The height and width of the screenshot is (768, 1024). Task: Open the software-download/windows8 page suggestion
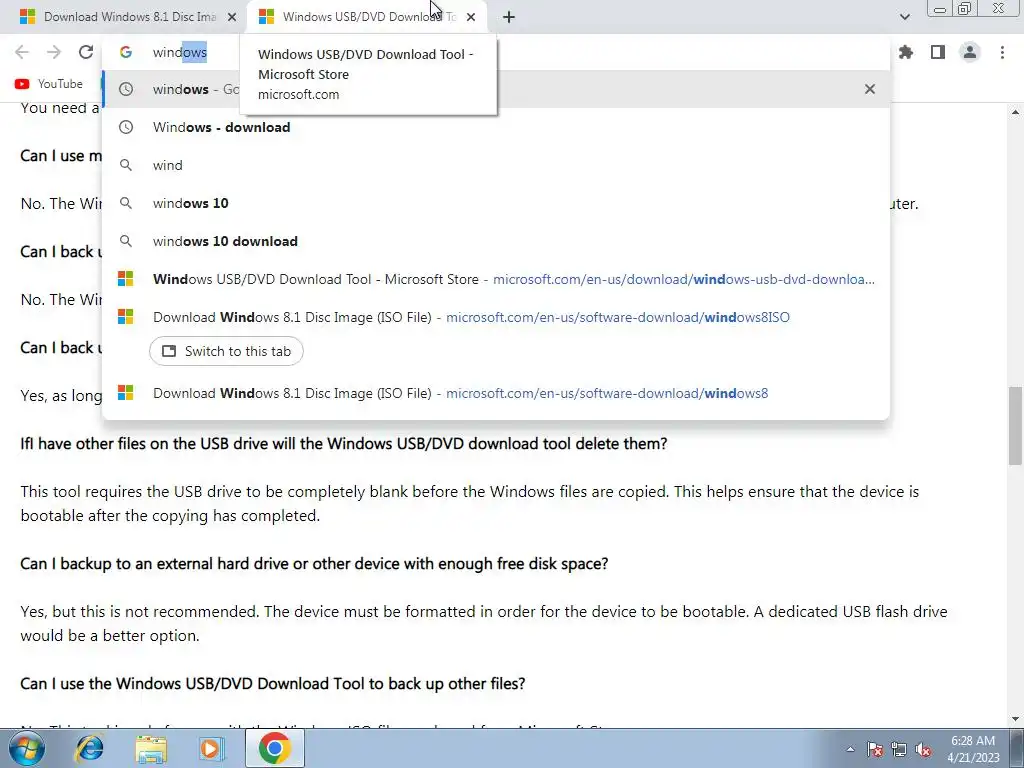[496, 393]
